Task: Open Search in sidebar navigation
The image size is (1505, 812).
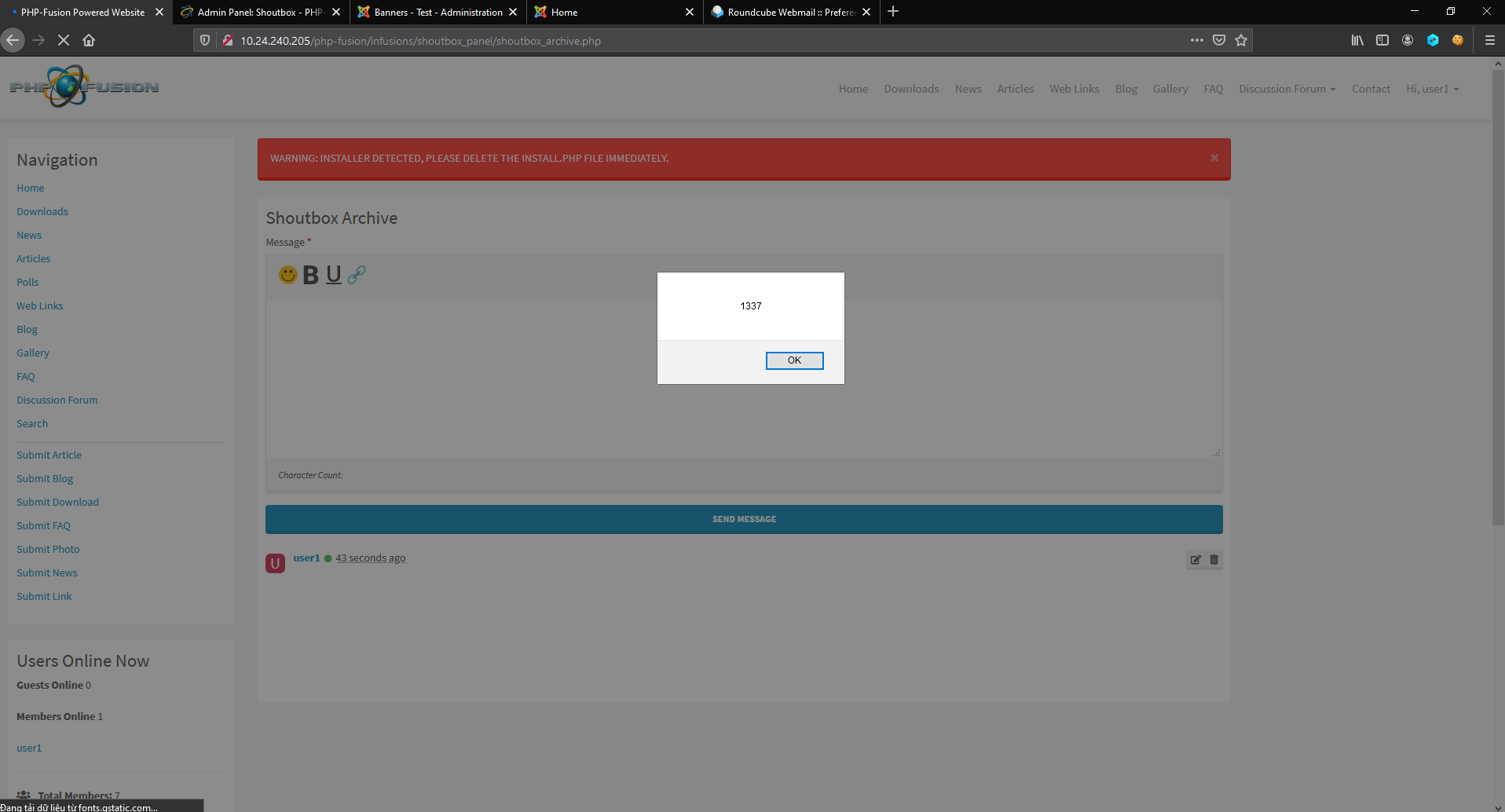Action: [x=32, y=423]
